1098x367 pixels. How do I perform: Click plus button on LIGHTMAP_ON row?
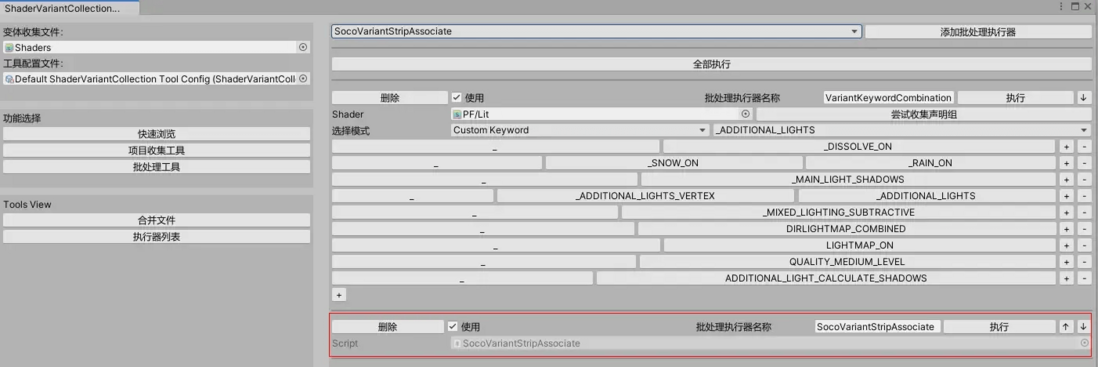[1066, 245]
